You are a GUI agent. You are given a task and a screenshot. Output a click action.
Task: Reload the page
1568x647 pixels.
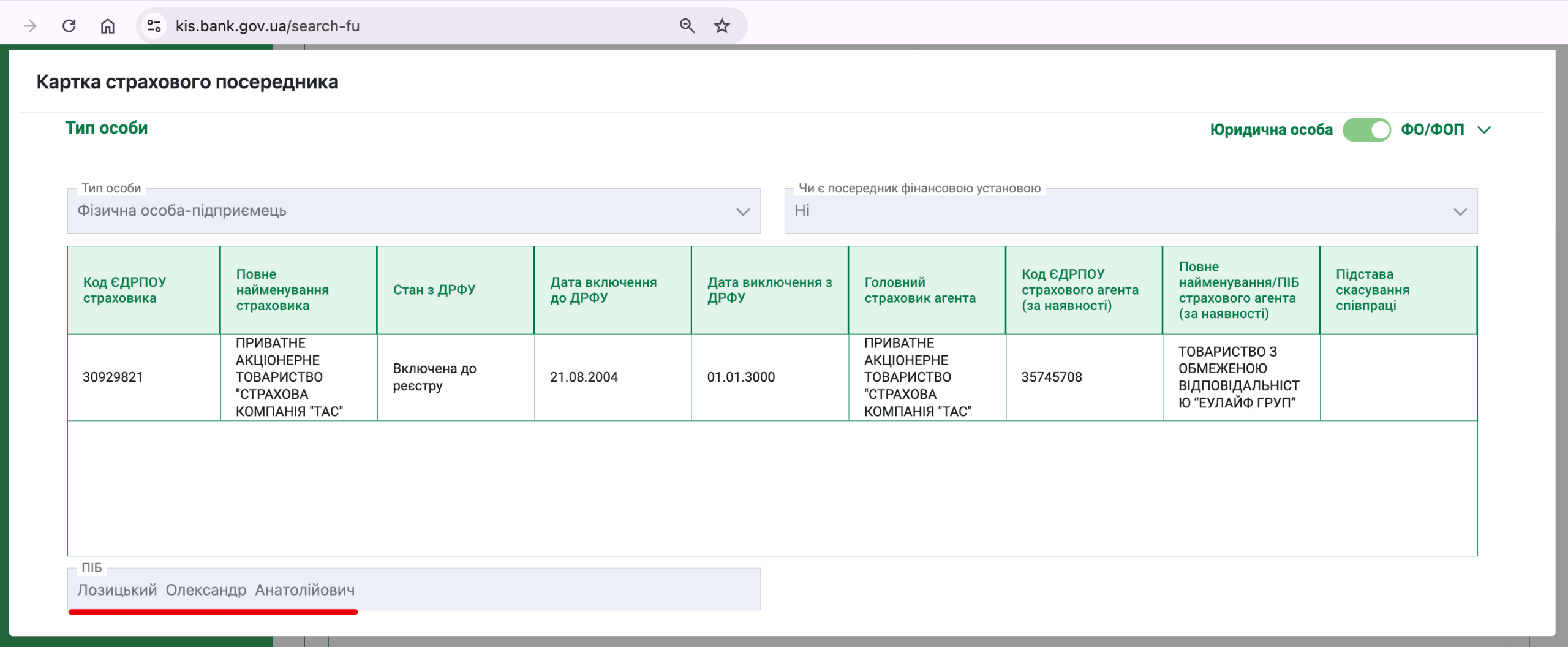coord(69,26)
